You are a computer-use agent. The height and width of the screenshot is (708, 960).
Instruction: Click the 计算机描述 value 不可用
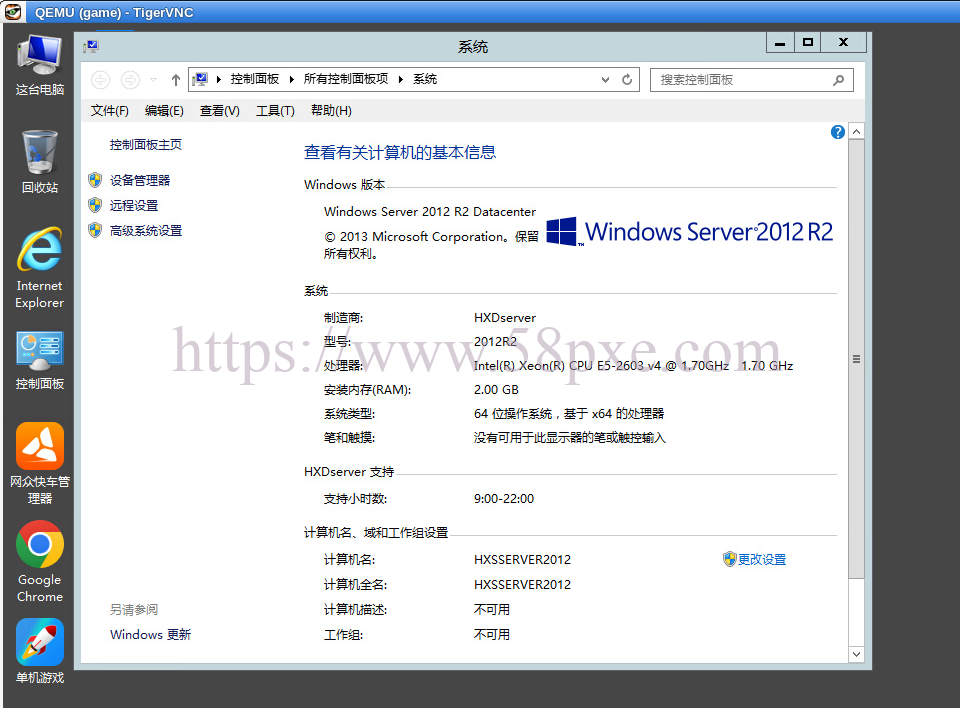[492, 609]
